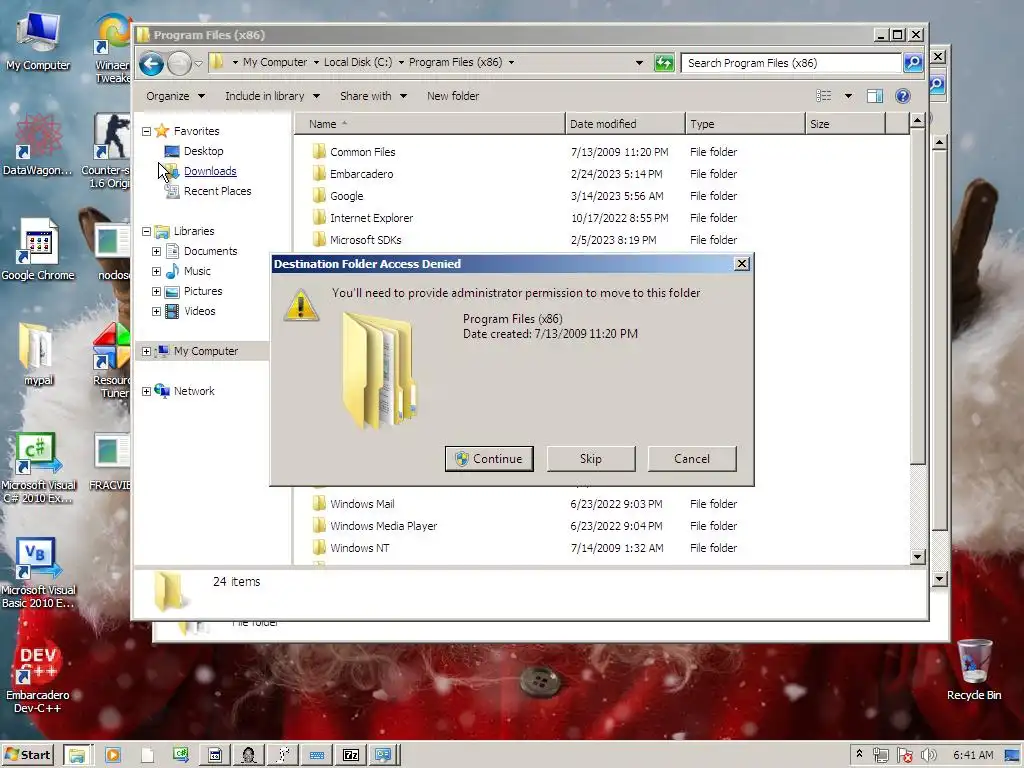This screenshot has width=1024, height=768.
Task: Sort by the Size column header
Action: (846, 123)
